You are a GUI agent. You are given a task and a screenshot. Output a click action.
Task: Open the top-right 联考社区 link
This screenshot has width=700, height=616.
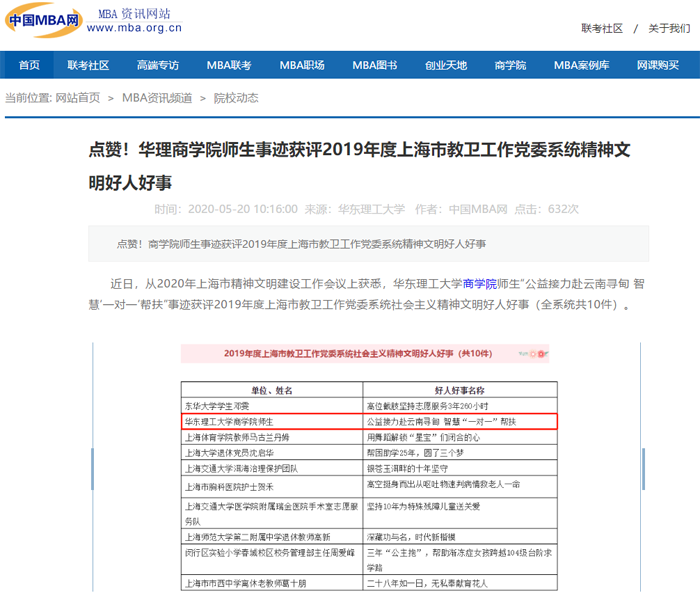point(602,28)
